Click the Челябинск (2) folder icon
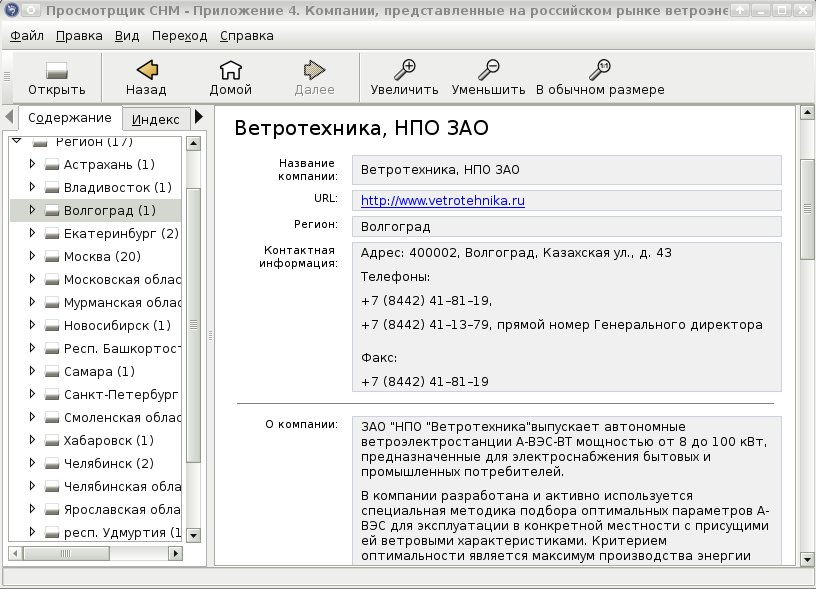The width and height of the screenshot is (816, 589). (x=52, y=464)
